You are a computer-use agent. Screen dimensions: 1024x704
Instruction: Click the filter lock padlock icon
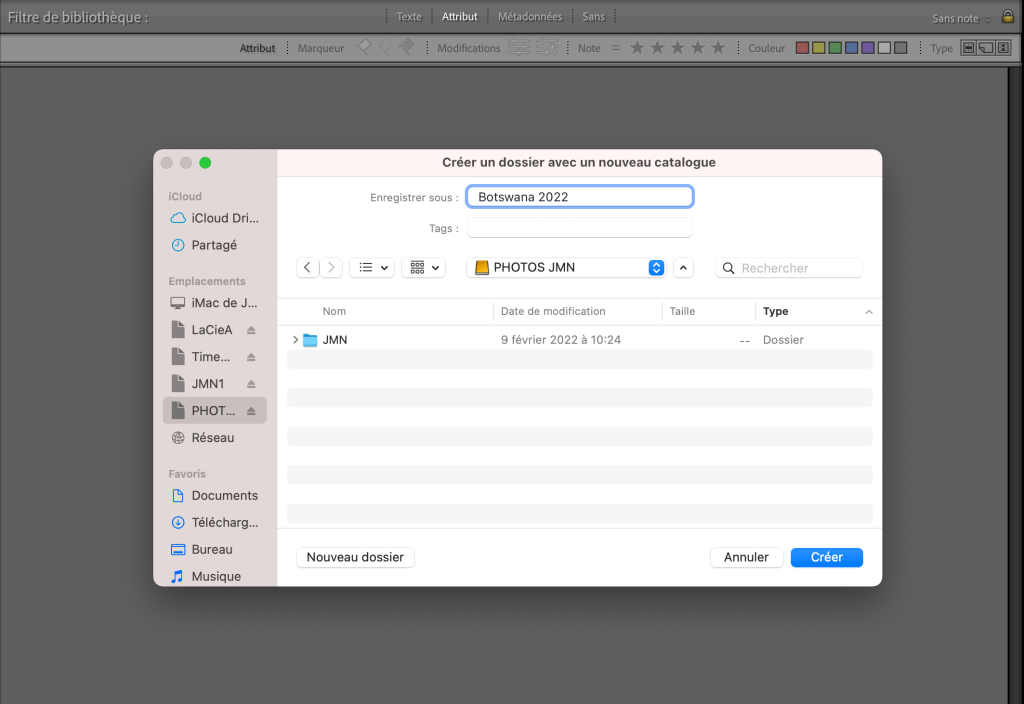pyautogui.click(x=1007, y=17)
